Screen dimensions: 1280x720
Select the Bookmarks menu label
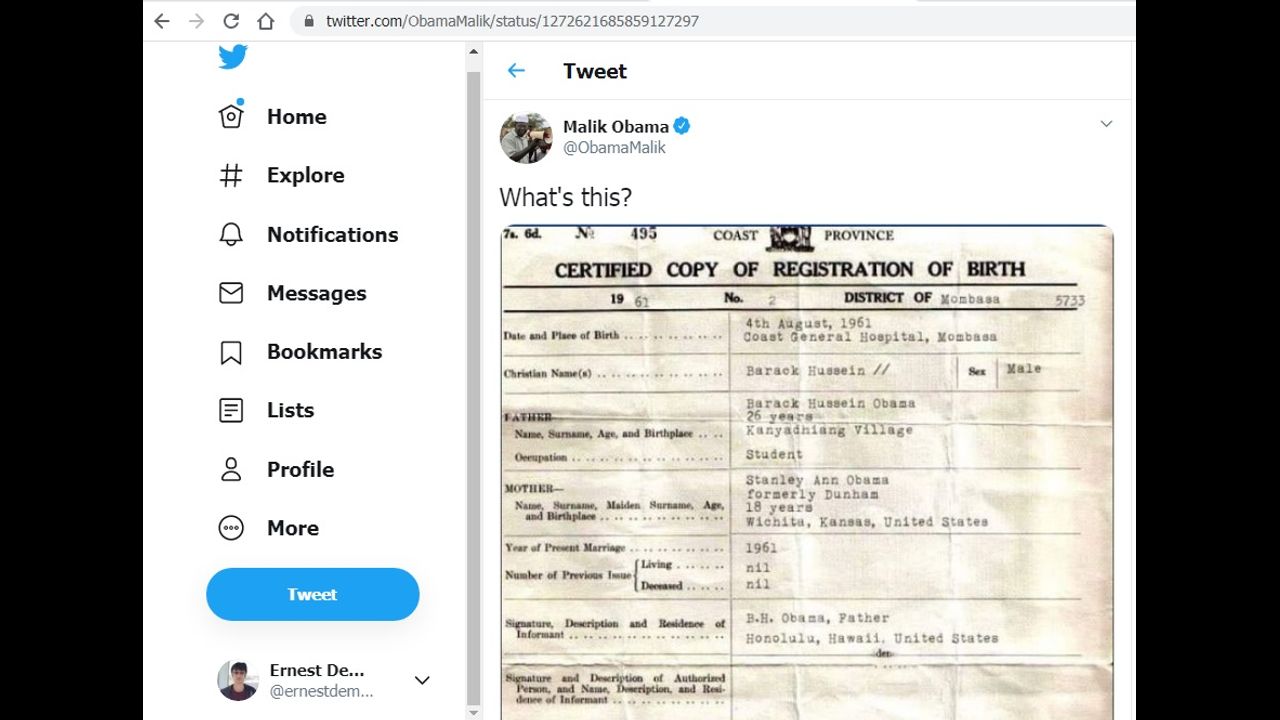point(324,352)
